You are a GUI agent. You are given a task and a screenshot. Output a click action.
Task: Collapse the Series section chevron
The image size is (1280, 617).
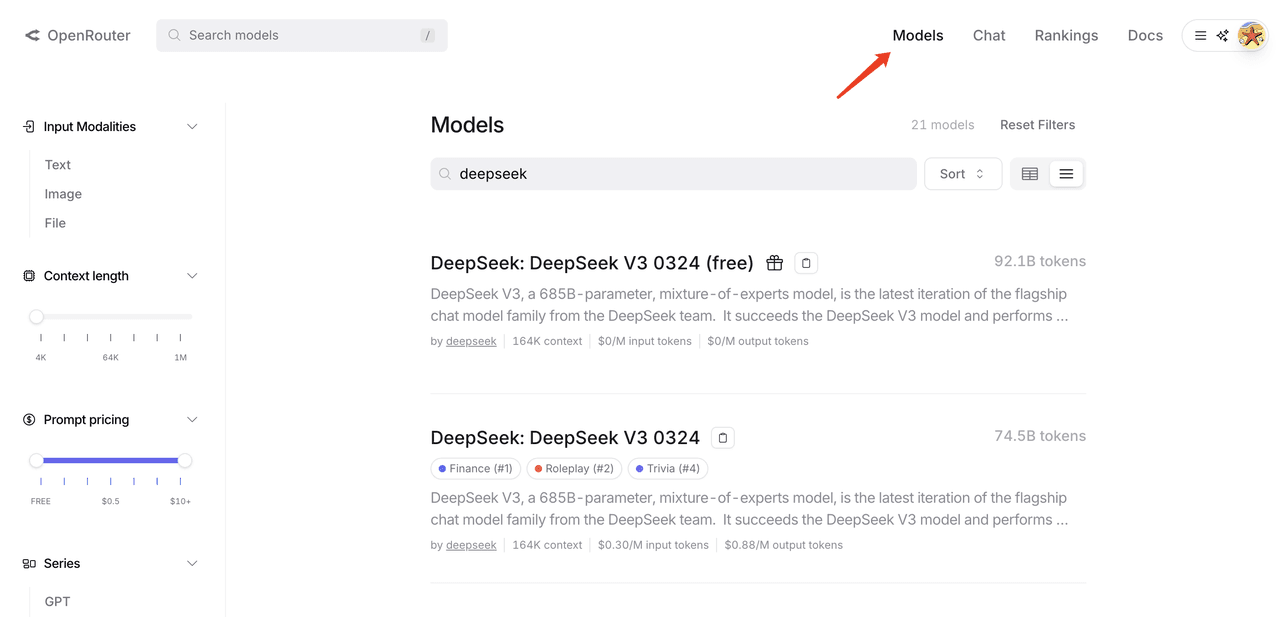point(193,564)
